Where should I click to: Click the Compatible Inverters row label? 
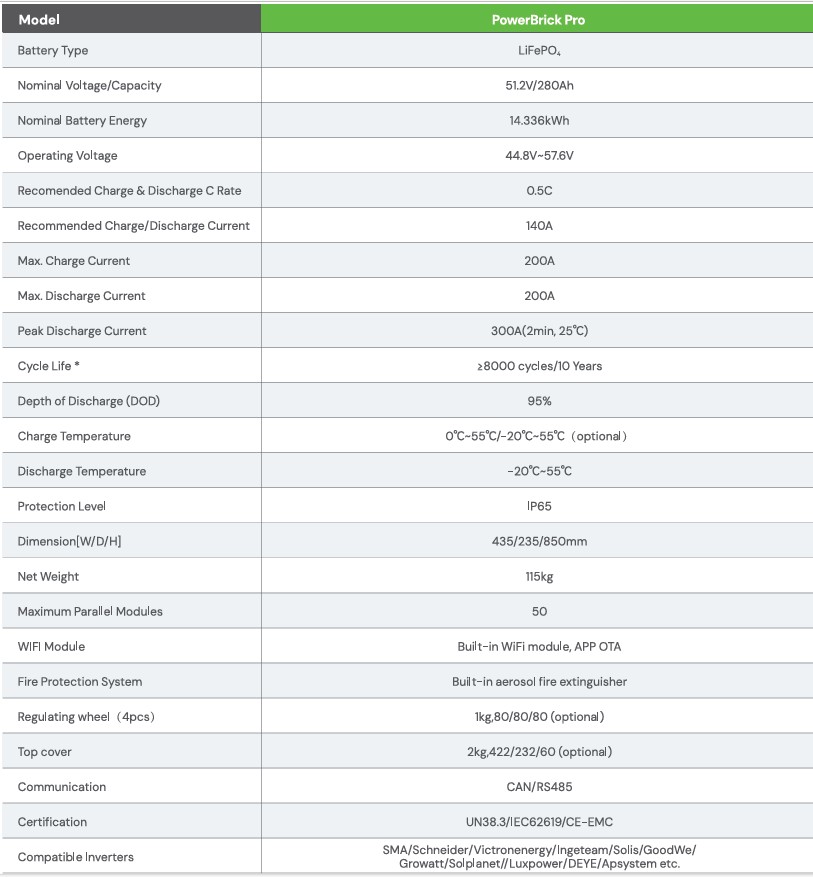(75, 857)
